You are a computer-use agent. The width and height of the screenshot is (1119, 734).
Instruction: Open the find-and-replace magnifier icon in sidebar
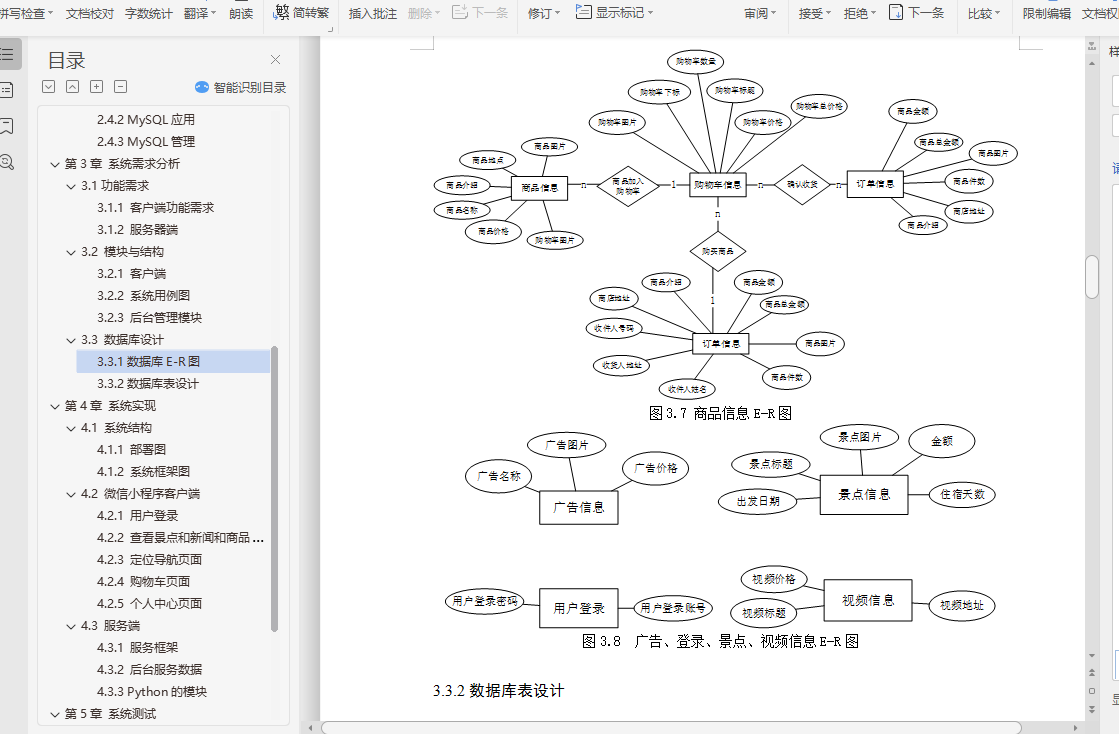[x=6, y=162]
